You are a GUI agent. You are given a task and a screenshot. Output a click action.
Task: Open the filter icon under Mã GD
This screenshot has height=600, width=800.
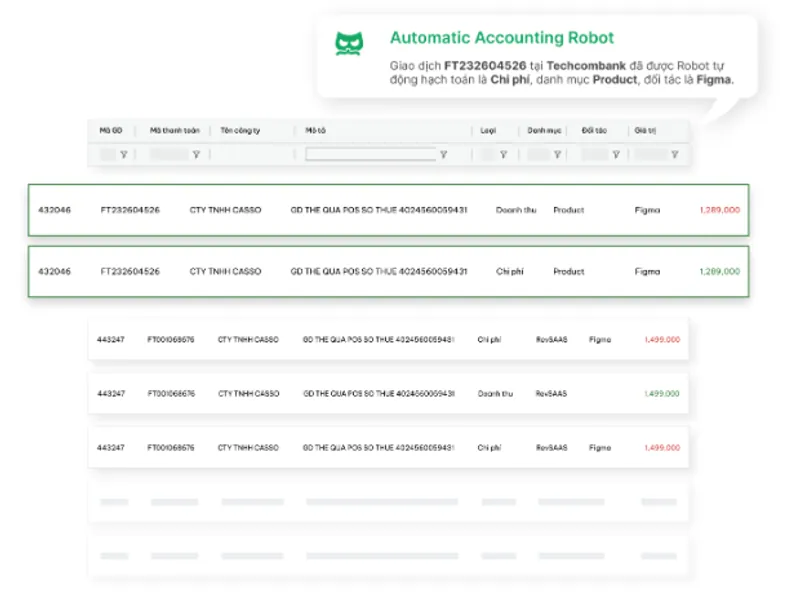point(123,154)
